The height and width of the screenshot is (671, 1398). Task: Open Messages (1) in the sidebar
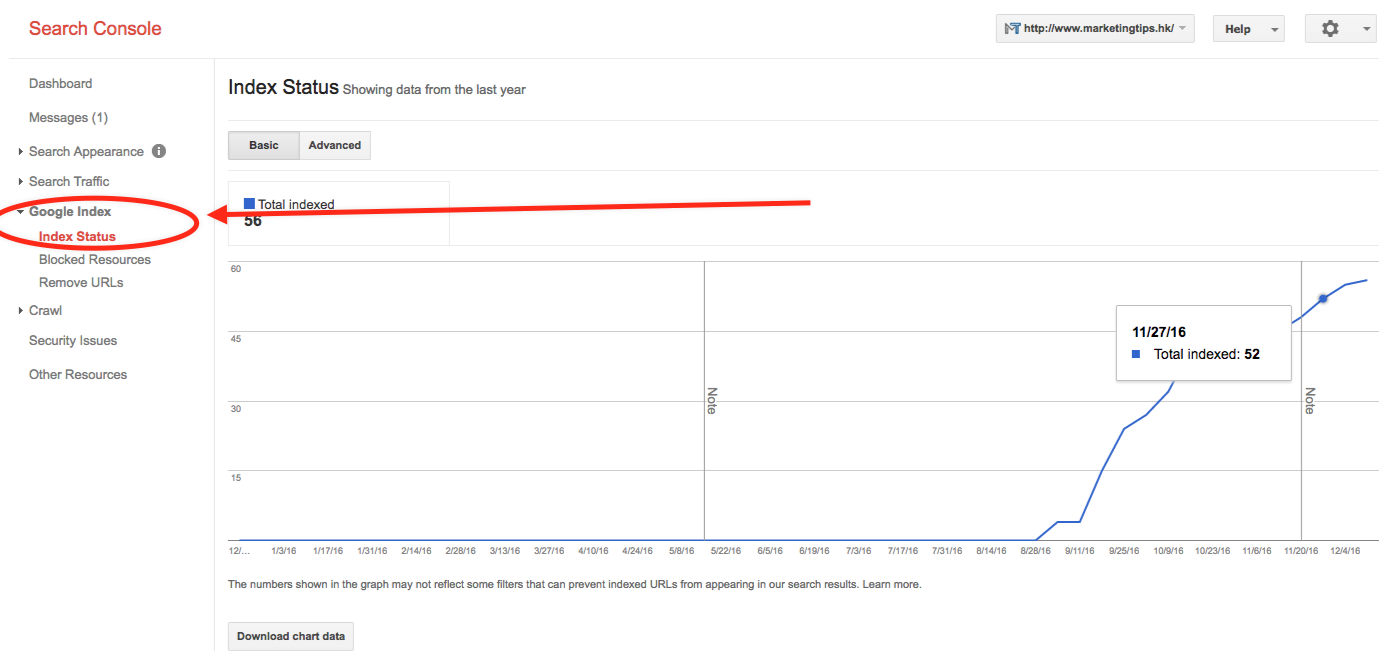tap(68, 118)
